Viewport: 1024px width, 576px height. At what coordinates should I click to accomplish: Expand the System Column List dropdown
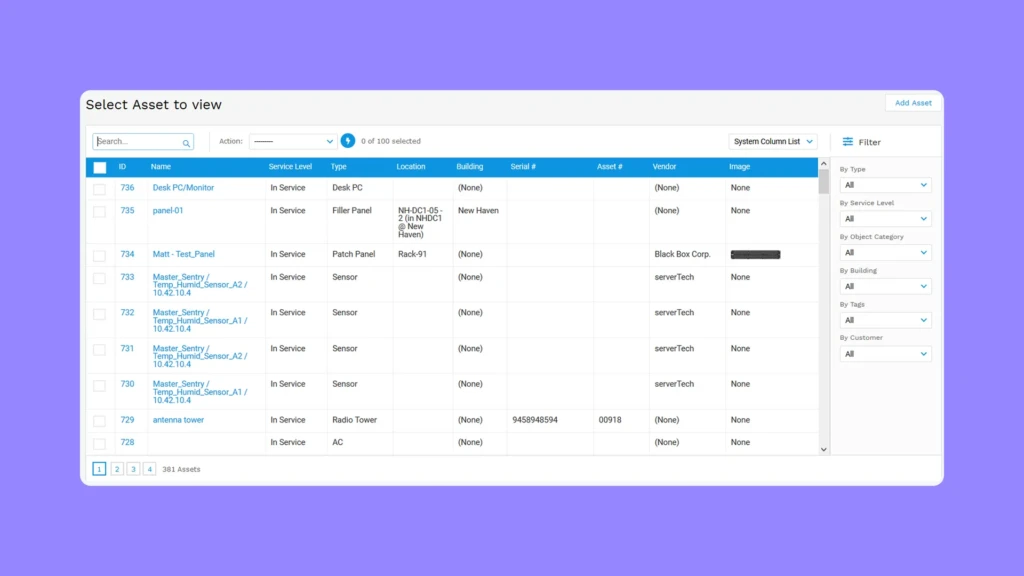coord(773,142)
